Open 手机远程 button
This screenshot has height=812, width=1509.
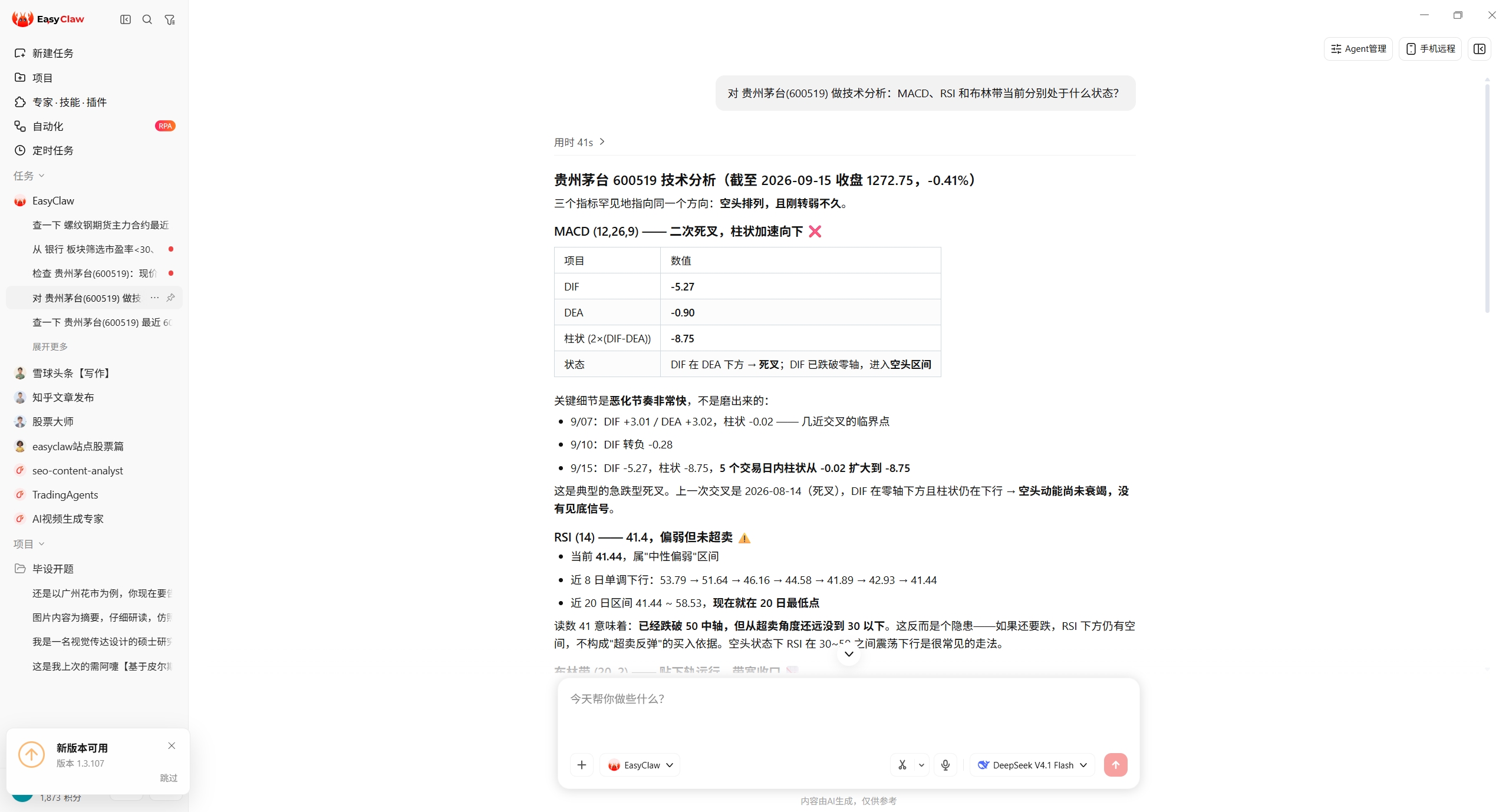tap(1430, 48)
